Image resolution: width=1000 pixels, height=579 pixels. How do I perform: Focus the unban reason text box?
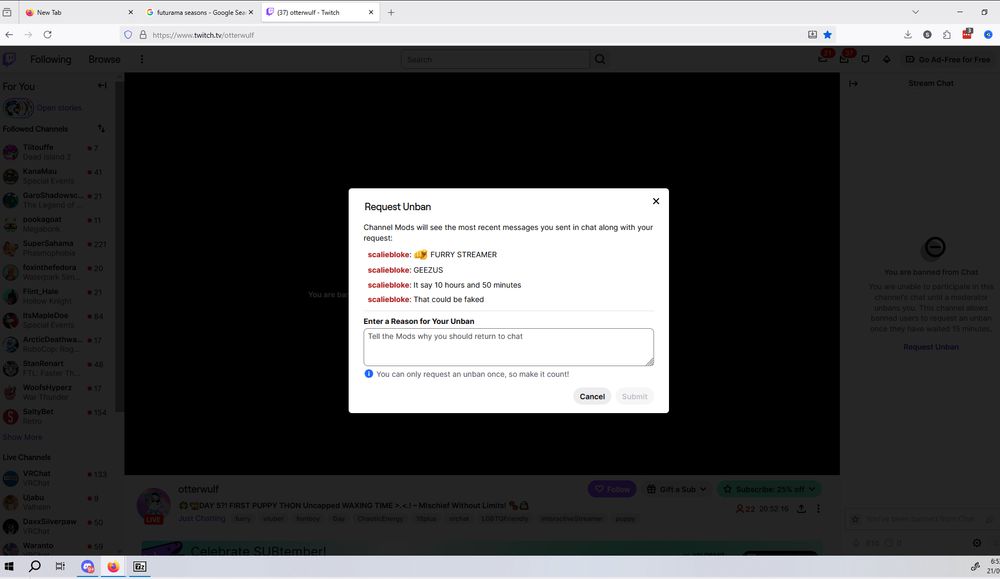click(x=508, y=347)
